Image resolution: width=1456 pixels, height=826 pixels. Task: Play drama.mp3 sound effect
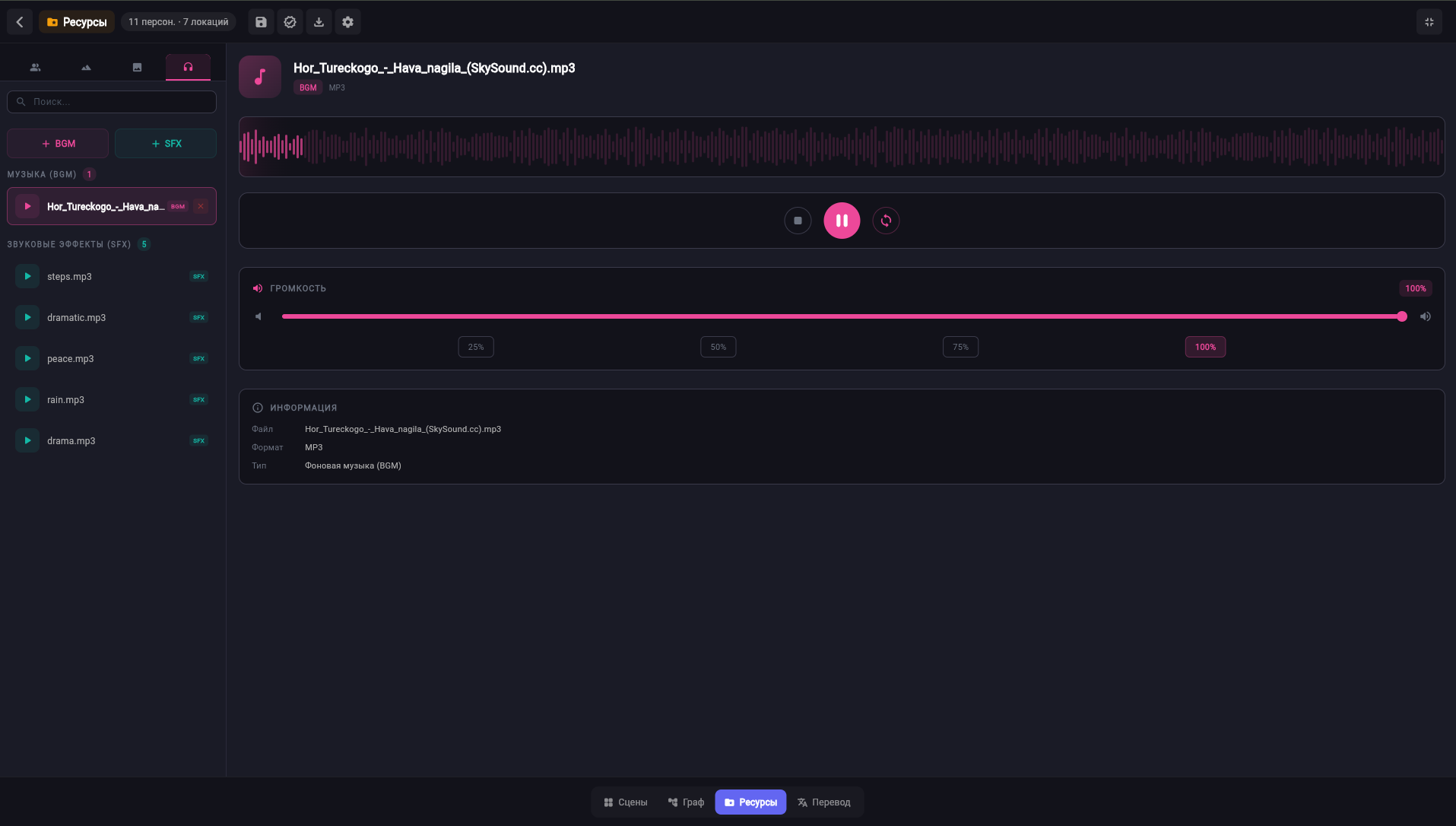(27, 440)
